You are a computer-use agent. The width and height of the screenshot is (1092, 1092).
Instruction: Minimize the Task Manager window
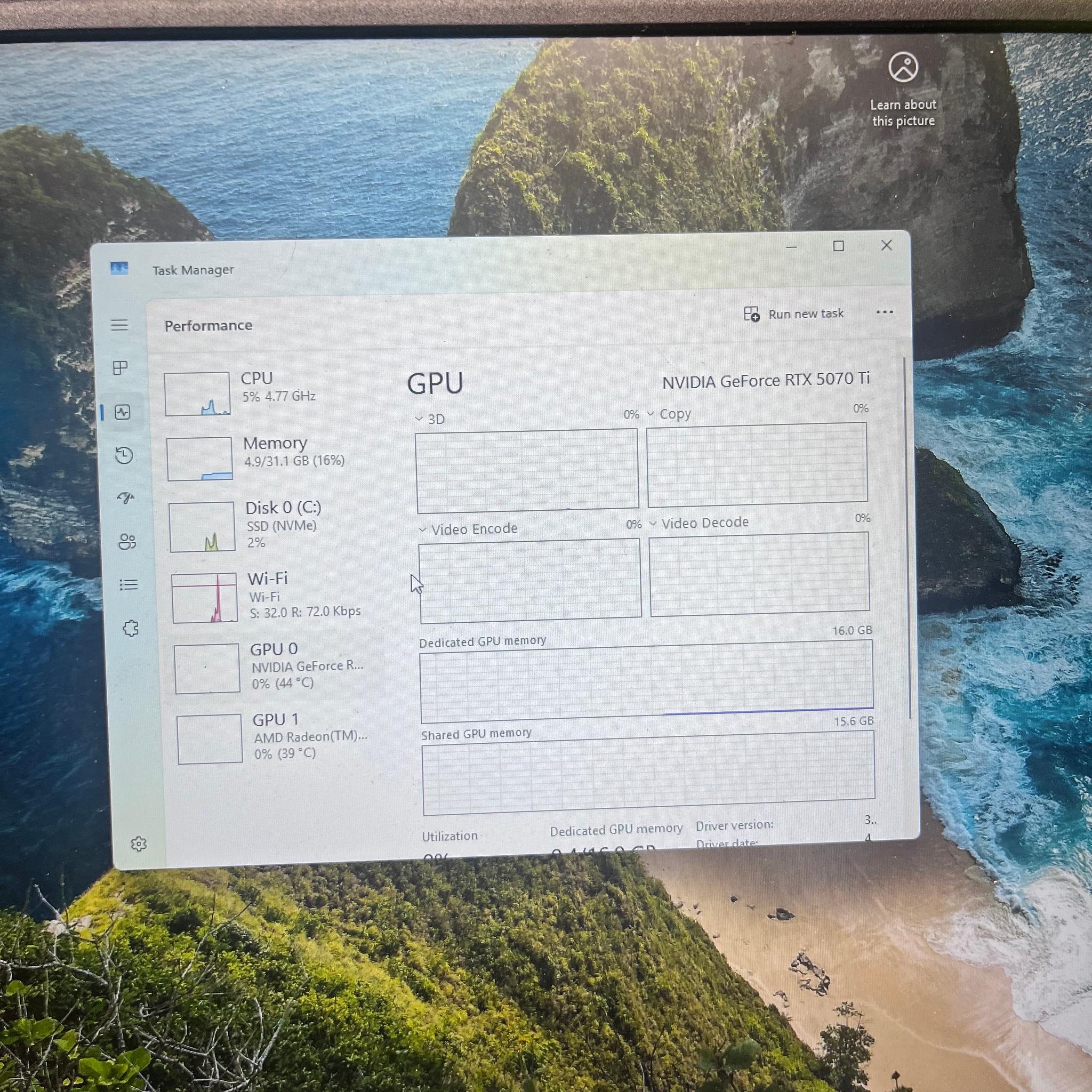point(791,247)
